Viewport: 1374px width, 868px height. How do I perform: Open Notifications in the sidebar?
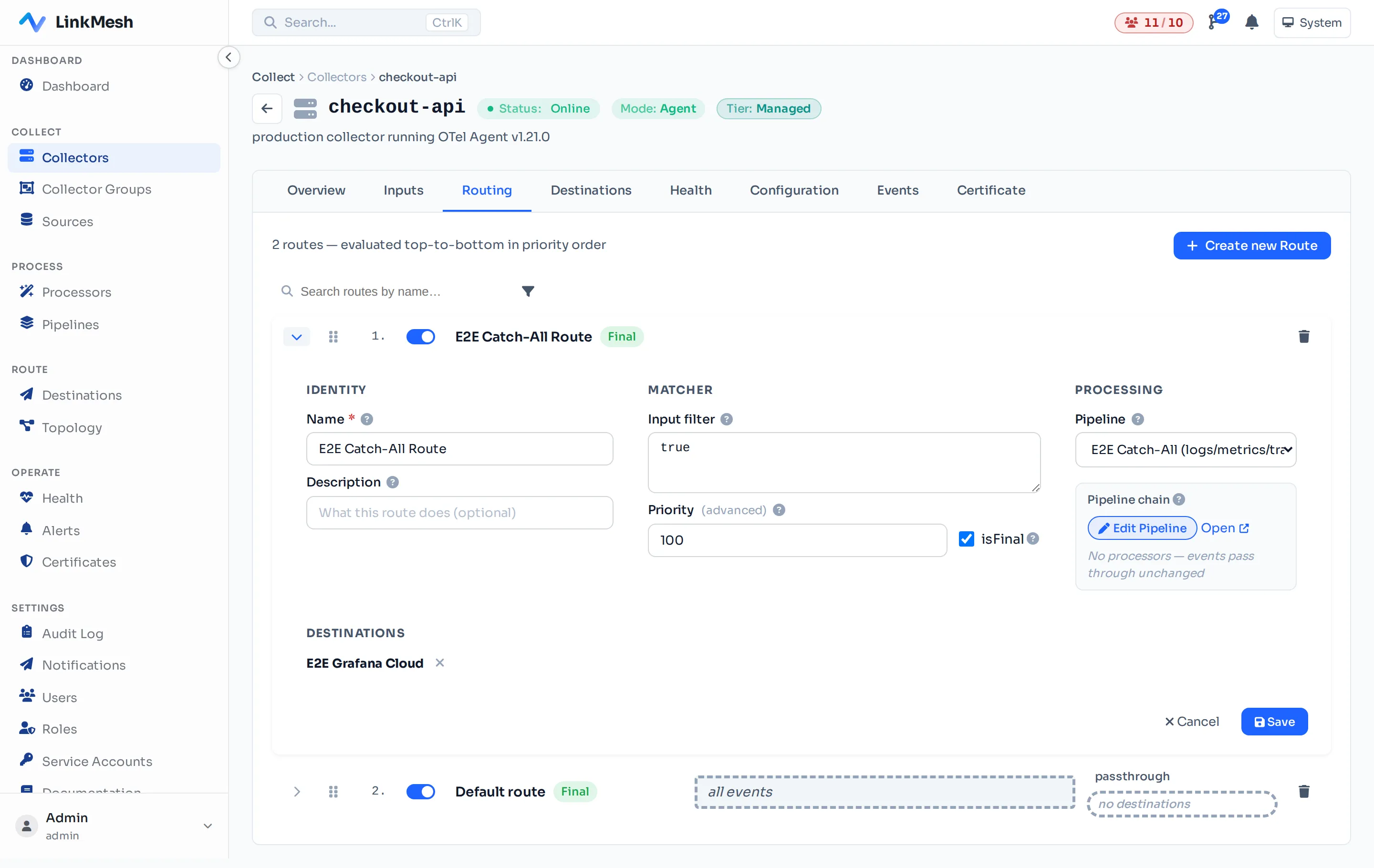coord(114,665)
